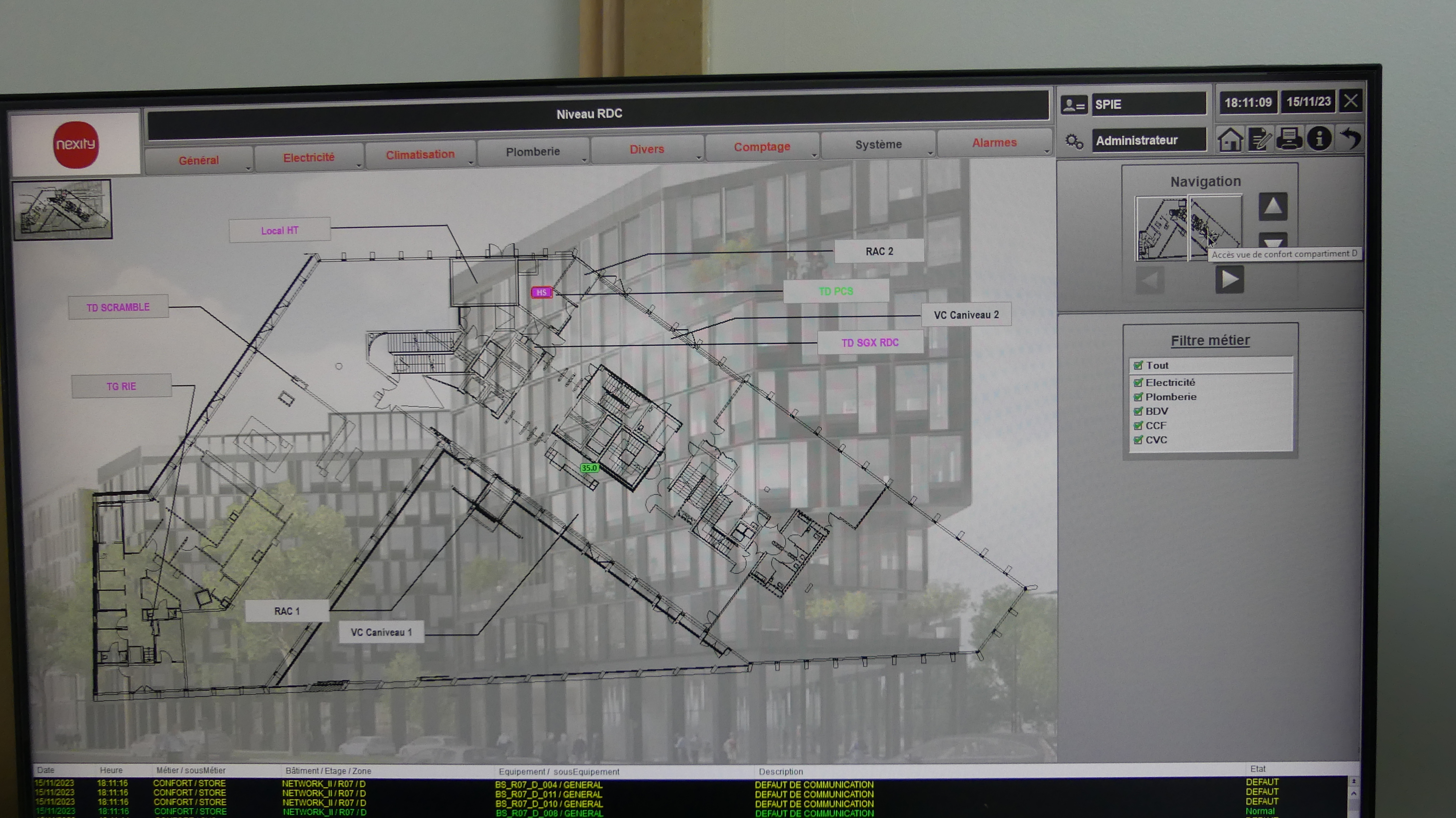This screenshot has width=1456, height=818.
Task: Uncheck the Tout filter checkbox
Action: pyautogui.click(x=1138, y=365)
